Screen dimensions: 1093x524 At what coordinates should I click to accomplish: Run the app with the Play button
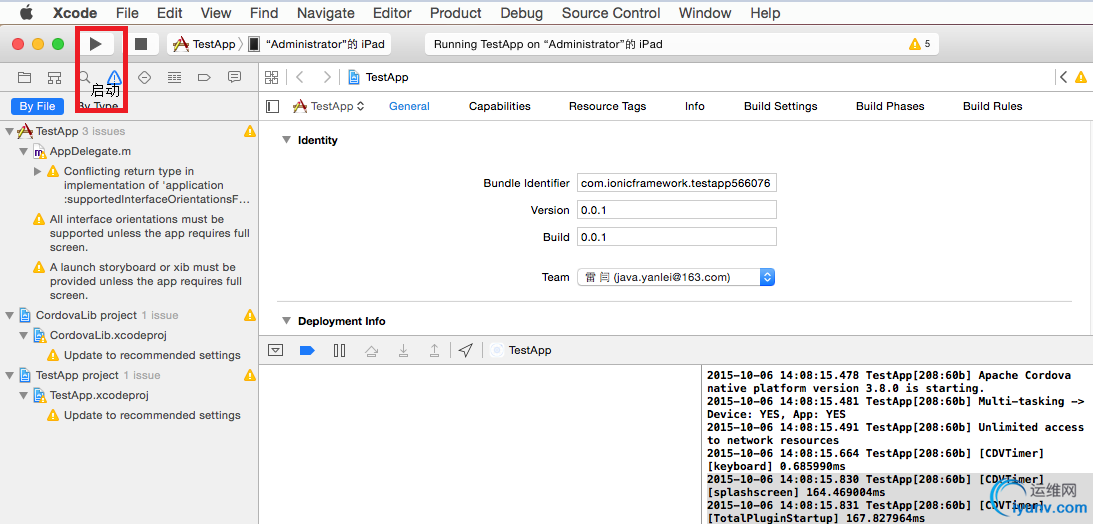pyautogui.click(x=96, y=44)
